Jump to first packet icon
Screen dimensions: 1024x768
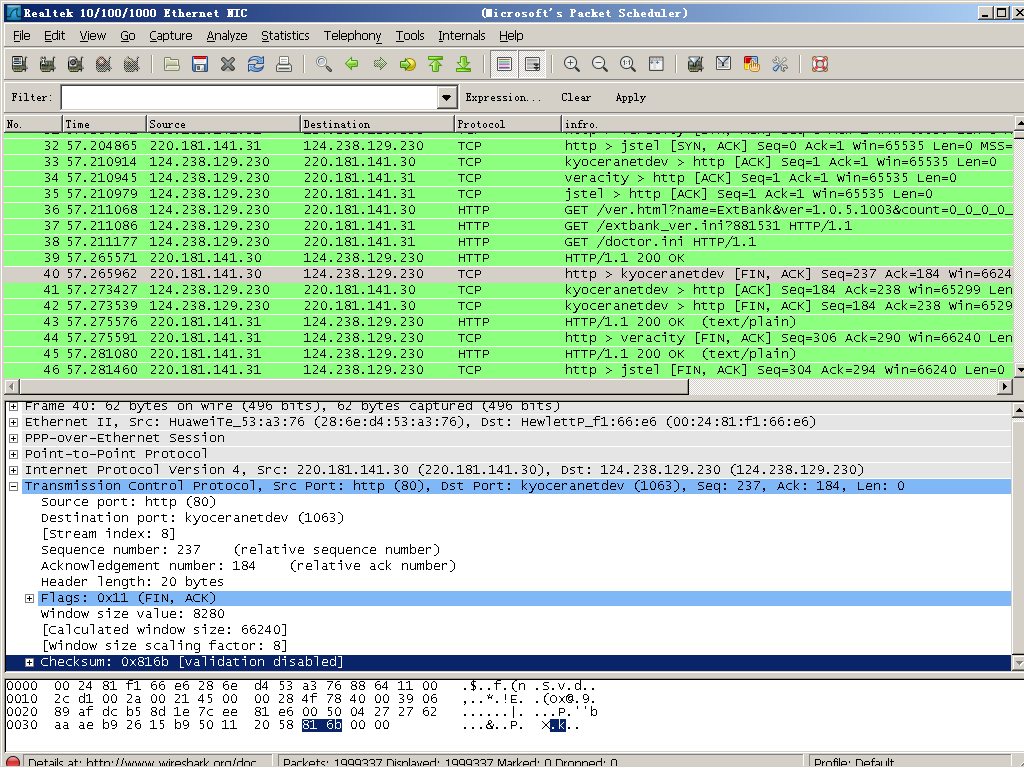point(436,64)
